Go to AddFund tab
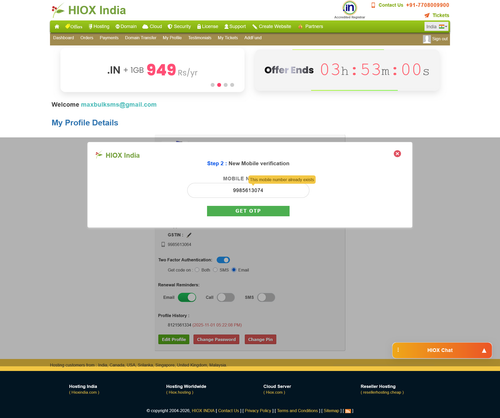Viewport: 500px width, 418px height. click(x=253, y=38)
